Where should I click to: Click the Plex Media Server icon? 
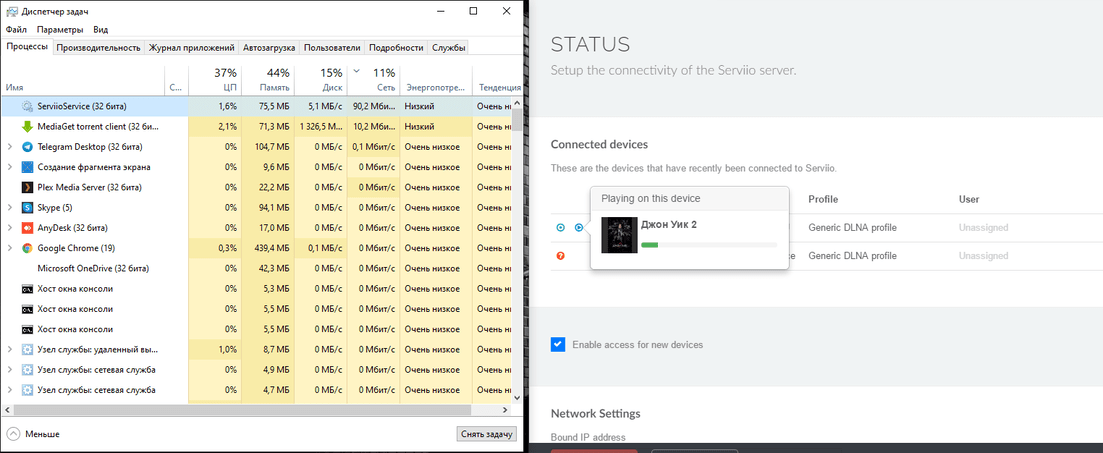27,188
